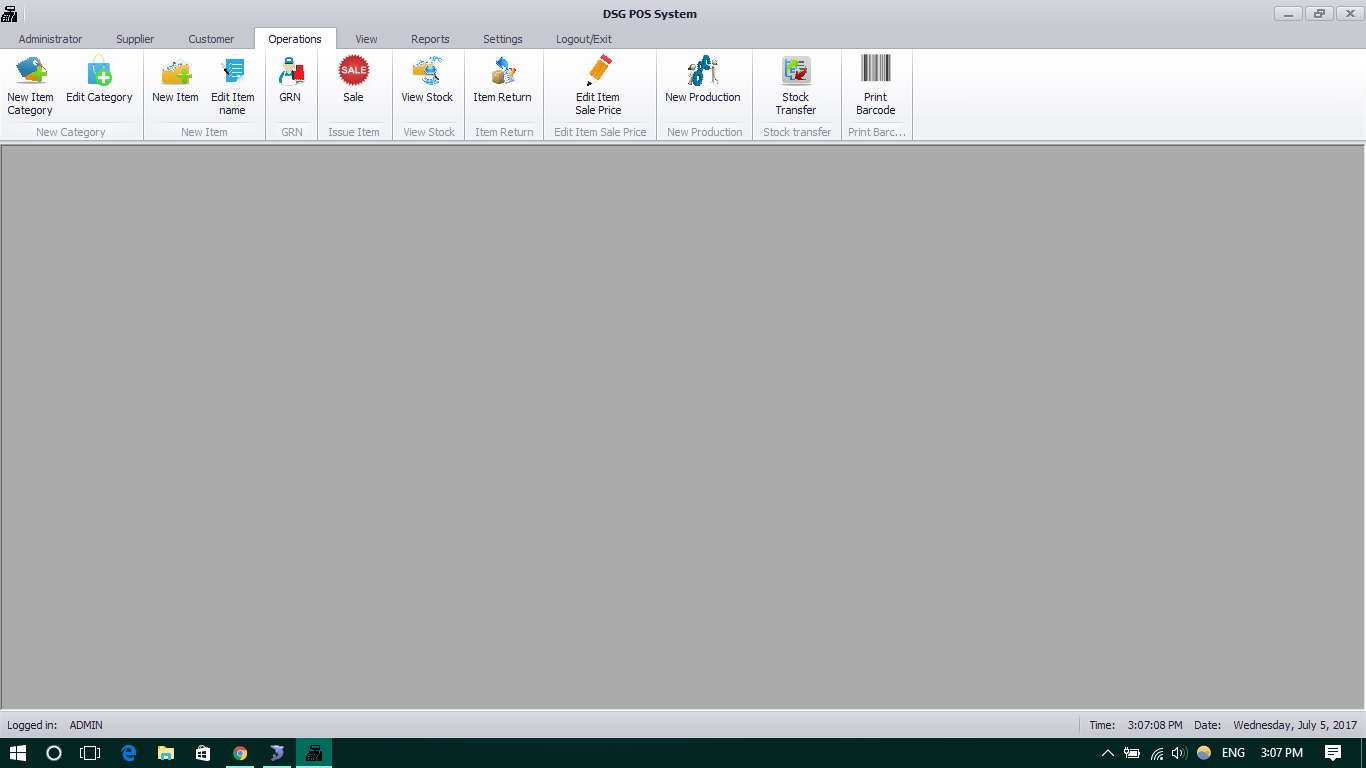
Task: Open Google Chrome from the taskbar
Action: click(240, 753)
